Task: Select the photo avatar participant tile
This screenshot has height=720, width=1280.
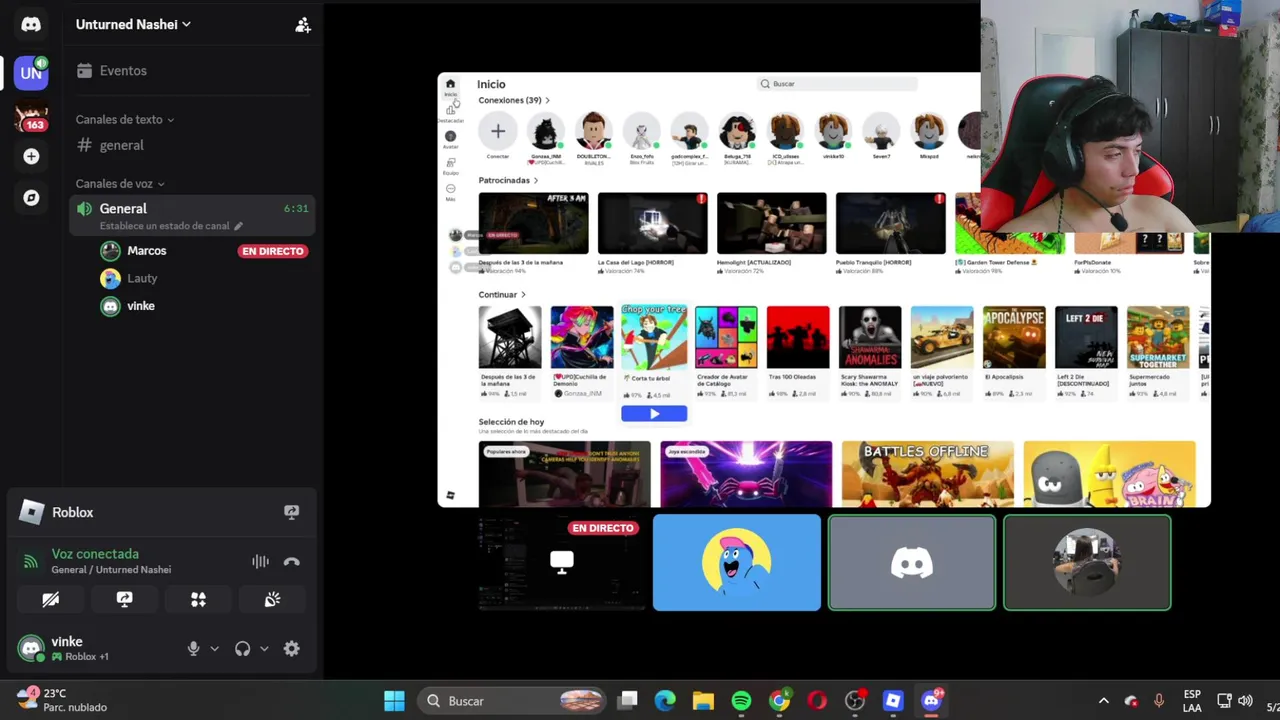Action: point(1087,562)
